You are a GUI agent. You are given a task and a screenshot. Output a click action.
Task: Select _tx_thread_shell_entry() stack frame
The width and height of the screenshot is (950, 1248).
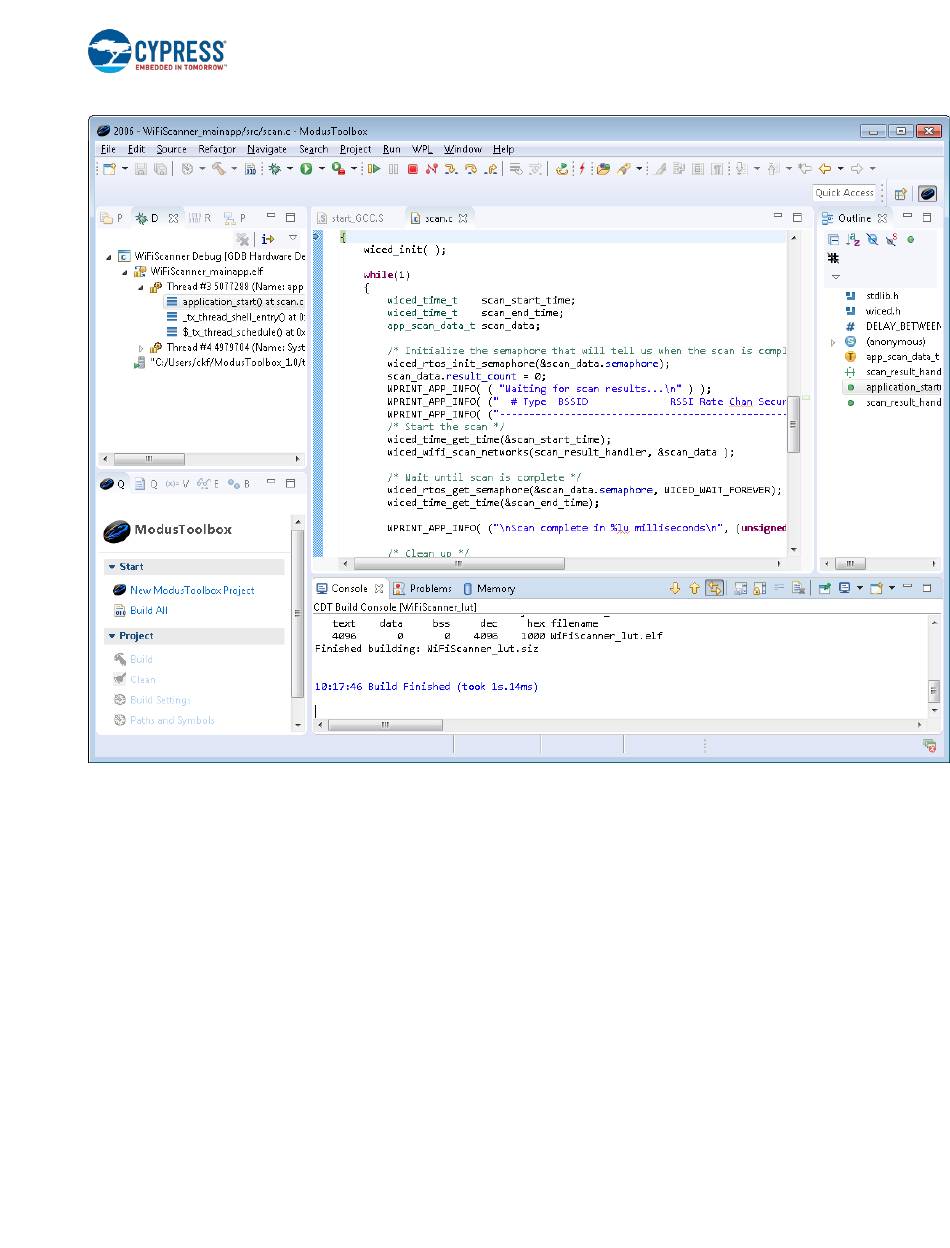tap(235, 316)
